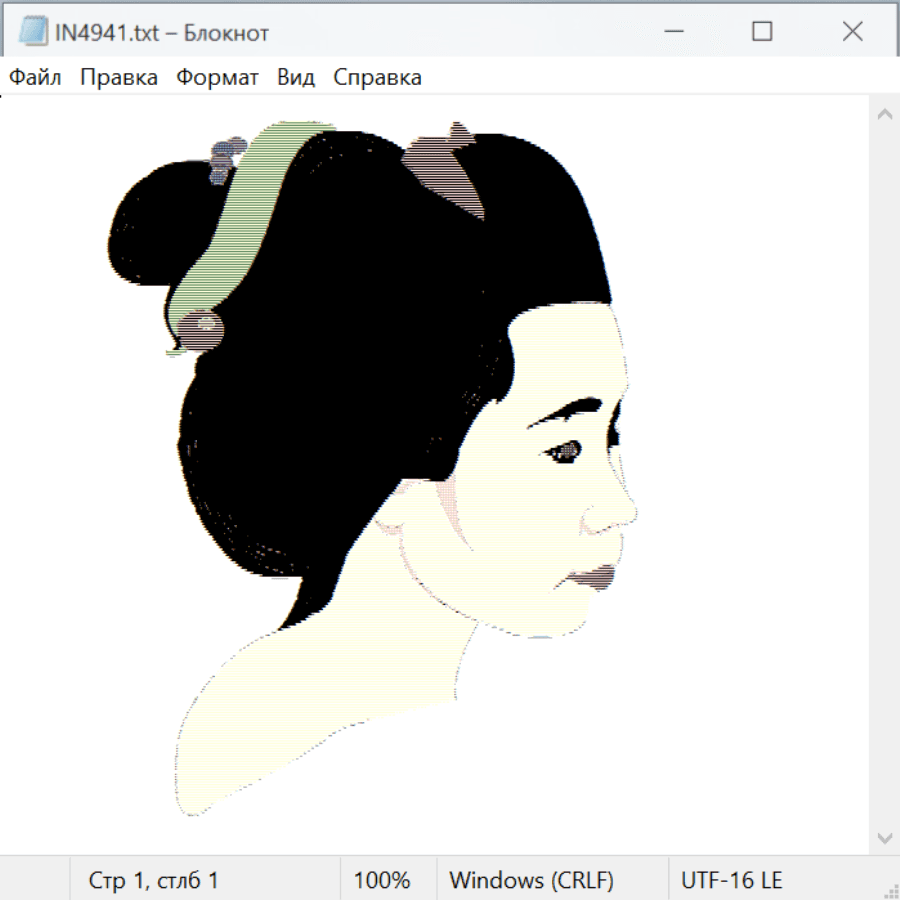Screen dimensions: 900x900
Task: Click the Стр 1, стлб 1 status field
Action: coord(153,880)
